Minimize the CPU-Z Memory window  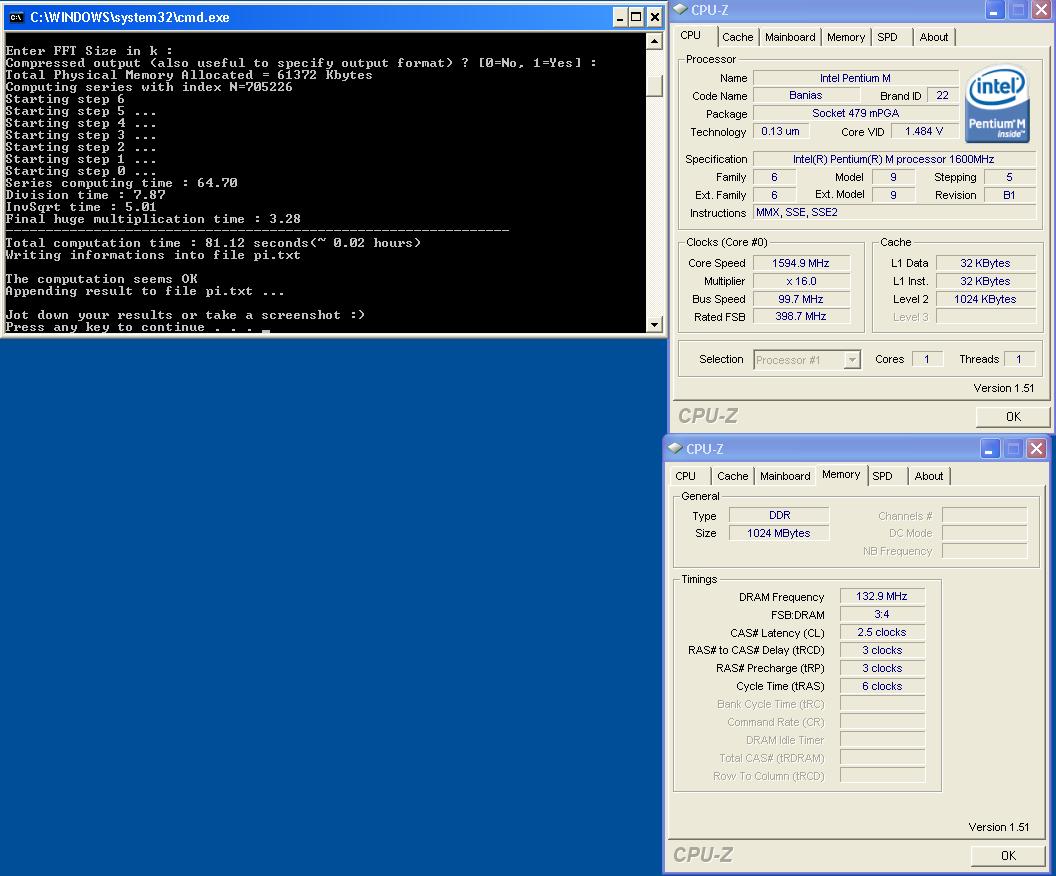pyautogui.click(x=989, y=448)
